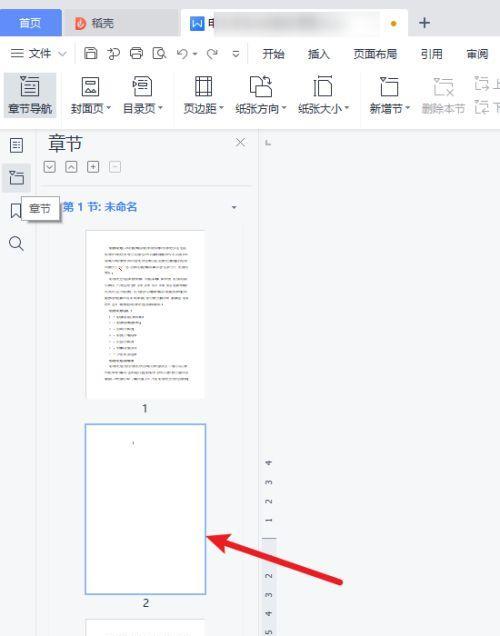Expand the 第 1 节 section options arrow
This screenshot has height=636, width=500.
234,208
